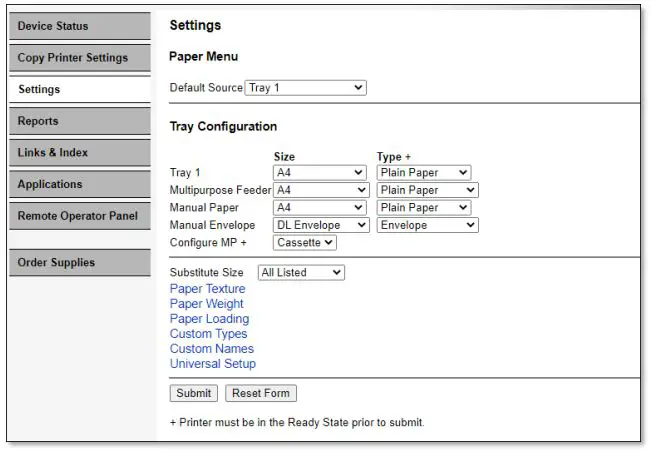Go to Custom Types link

208,334
